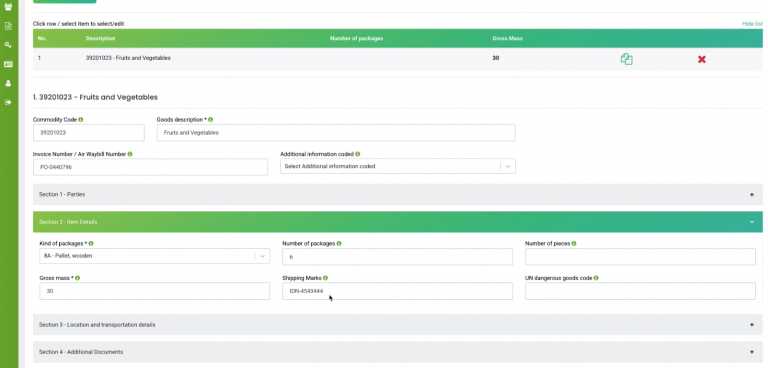This screenshot has width=768, height=368.
Task: Click the copy item icon in row 1
Action: pos(626,59)
